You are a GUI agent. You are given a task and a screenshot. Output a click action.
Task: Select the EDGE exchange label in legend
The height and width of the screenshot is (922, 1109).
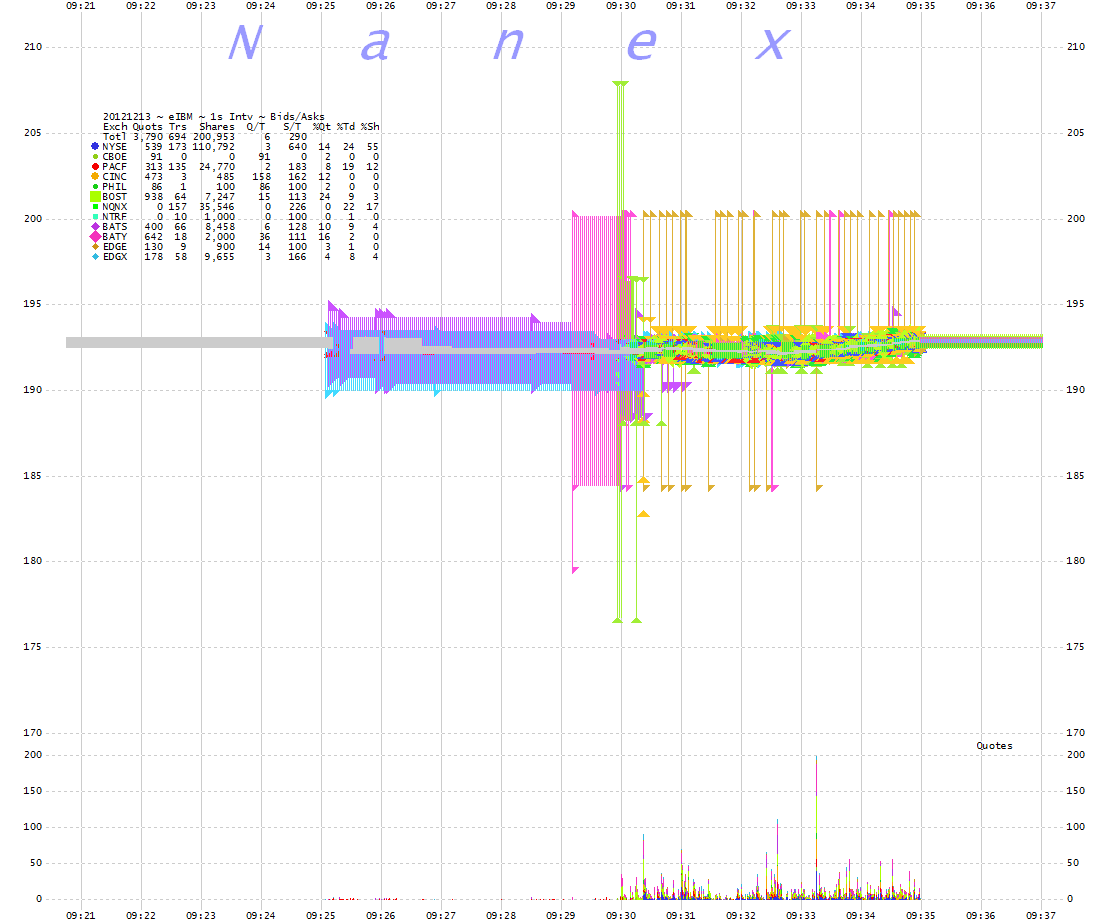click(115, 247)
